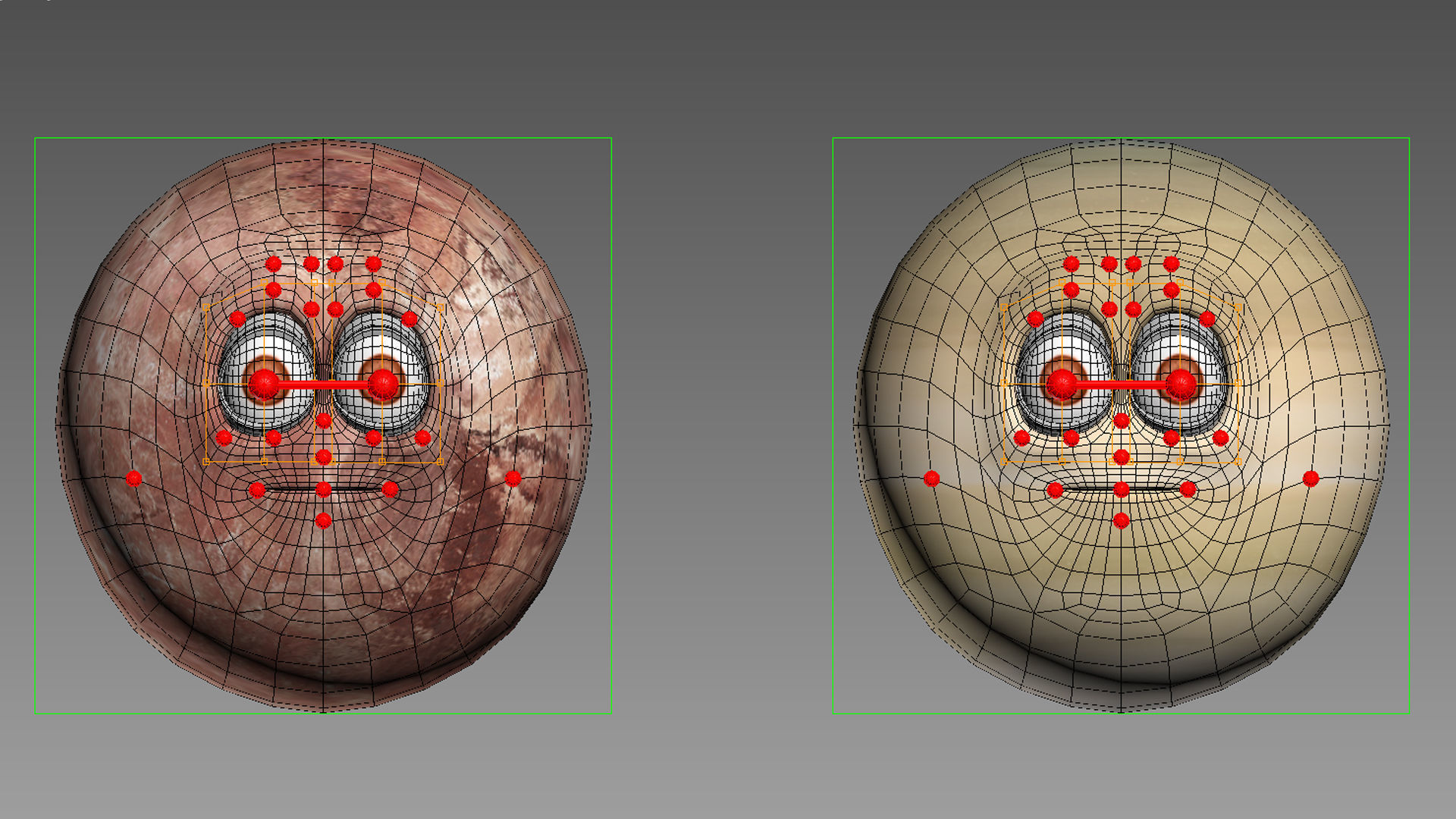Choose outermost screen-left under-eye dot on tan head
Image resolution: width=1456 pixels, height=819 pixels.
1021,438
